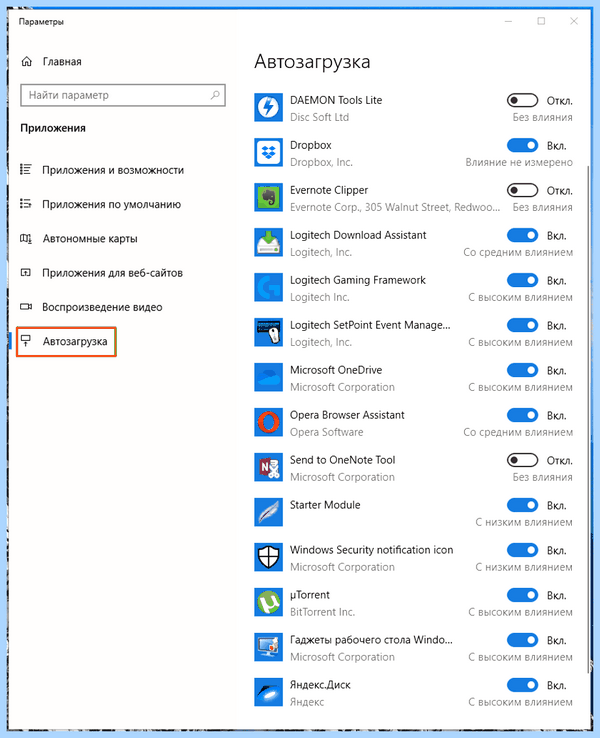Click the Starter Module name text
The width and height of the screenshot is (600, 738).
coord(325,505)
